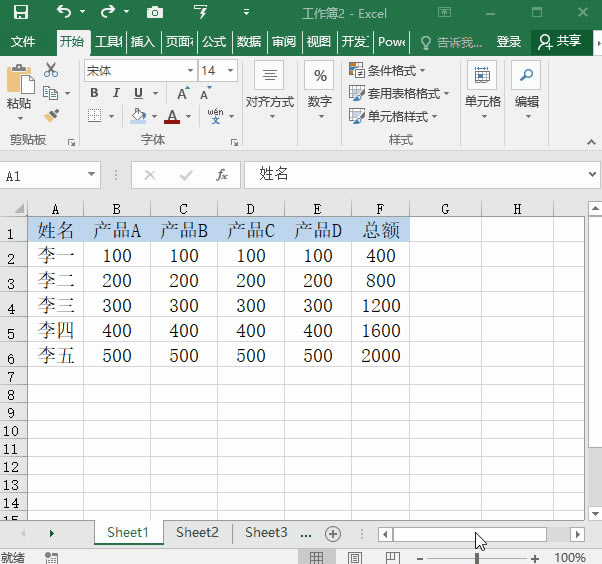Toggle Underline formatting
This screenshot has width=602, height=564.
point(138,93)
